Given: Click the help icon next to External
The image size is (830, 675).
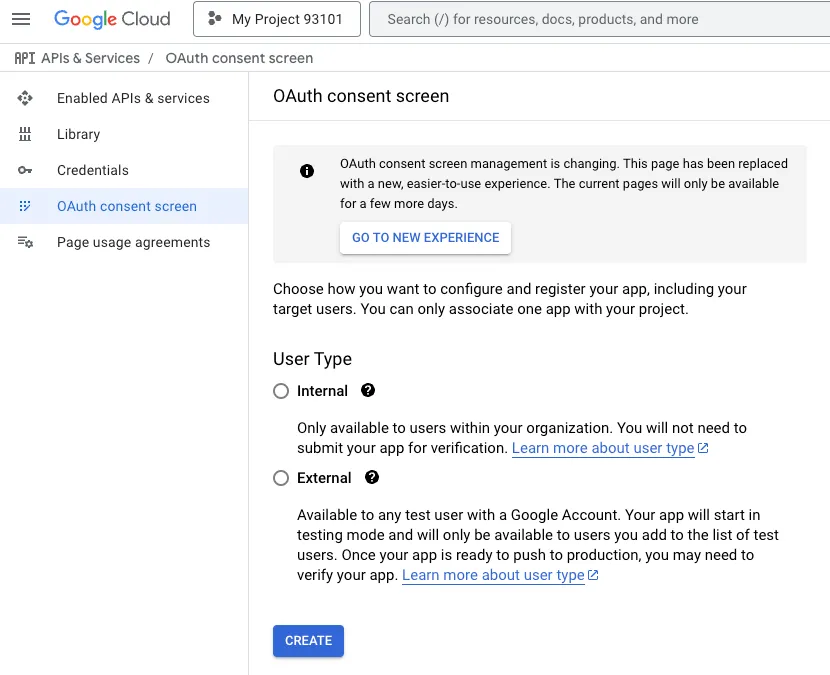Looking at the screenshot, I should [371, 478].
